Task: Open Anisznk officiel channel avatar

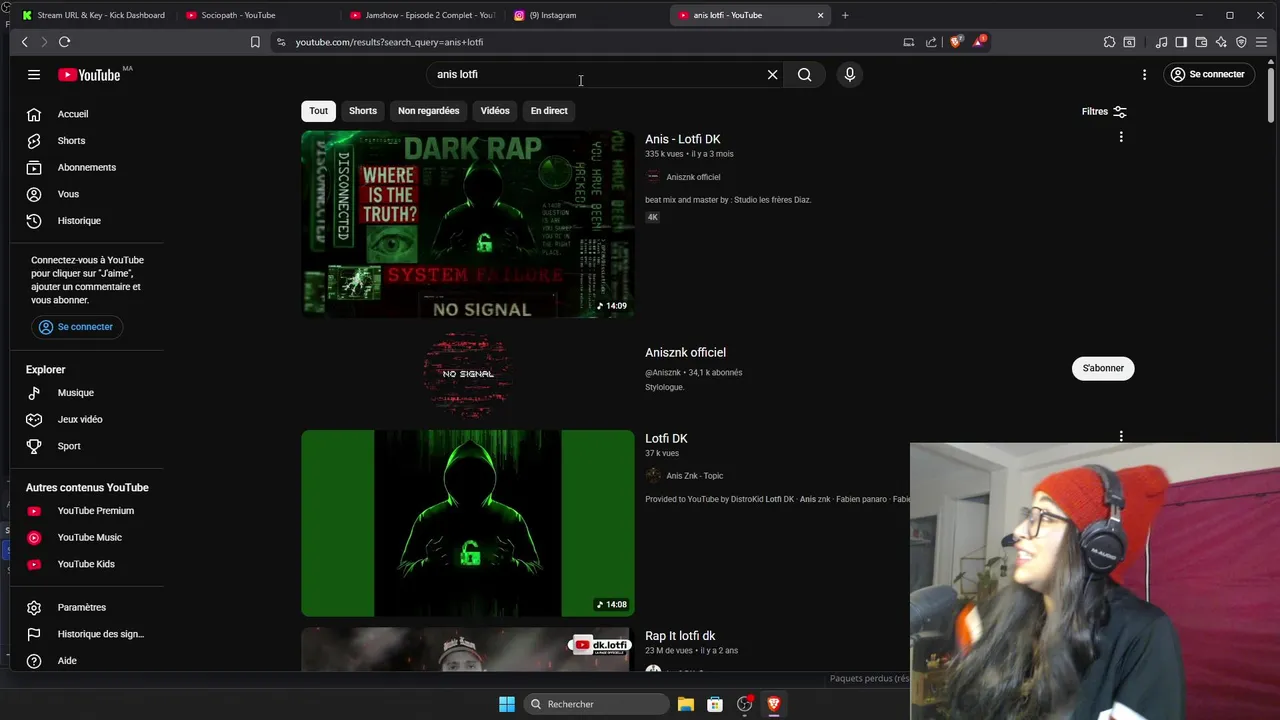Action: 468,373
